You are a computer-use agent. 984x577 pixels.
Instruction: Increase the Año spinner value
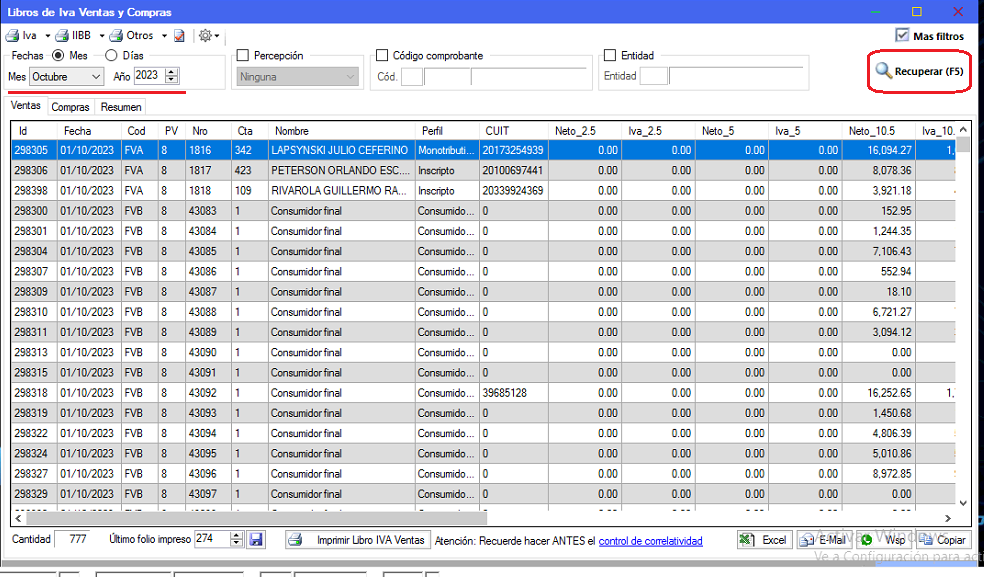pos(172,72)
